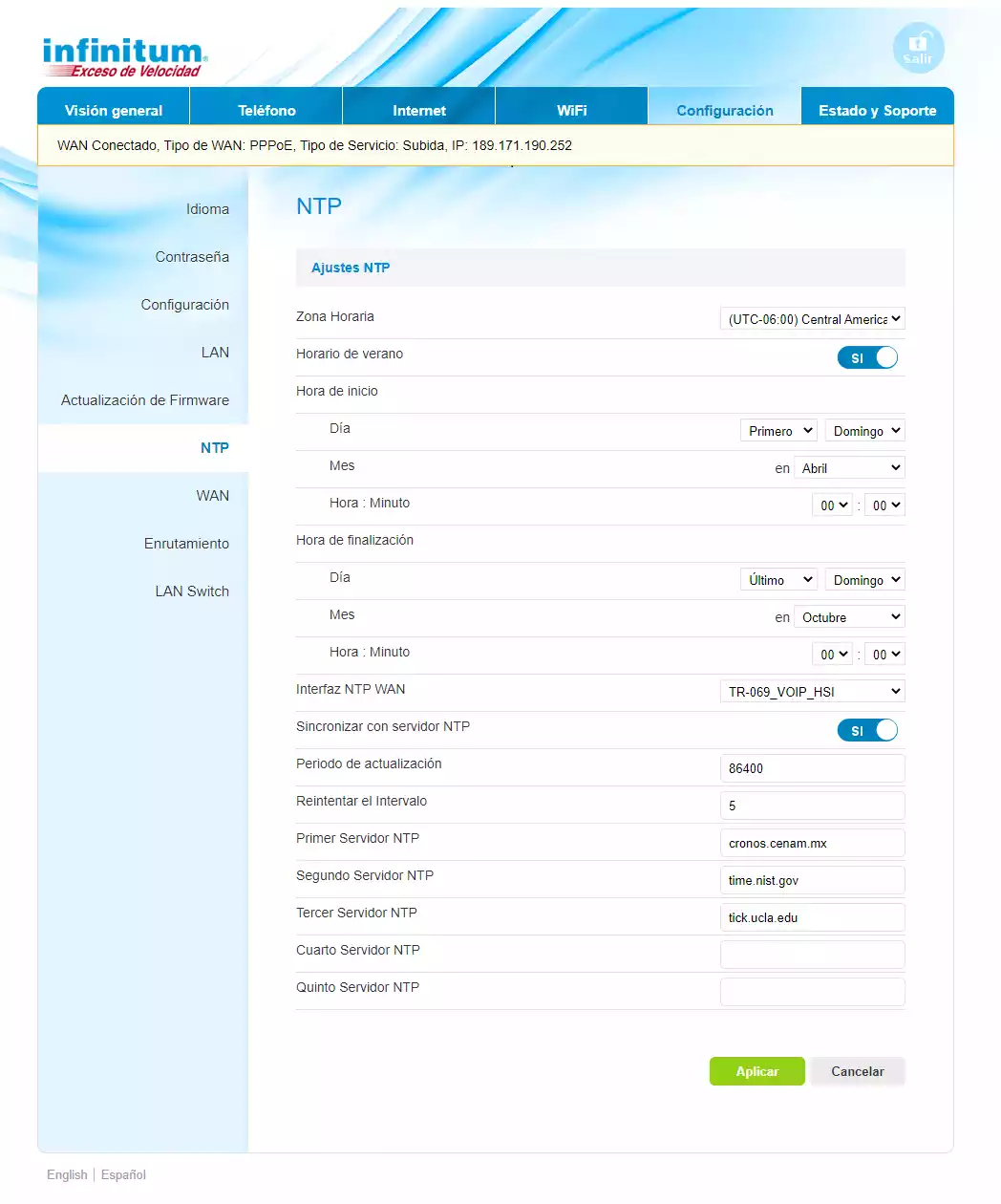The width and height of the screenshot is (1001, 1204).
Task: Switch language to English link
Action: 67,1174
